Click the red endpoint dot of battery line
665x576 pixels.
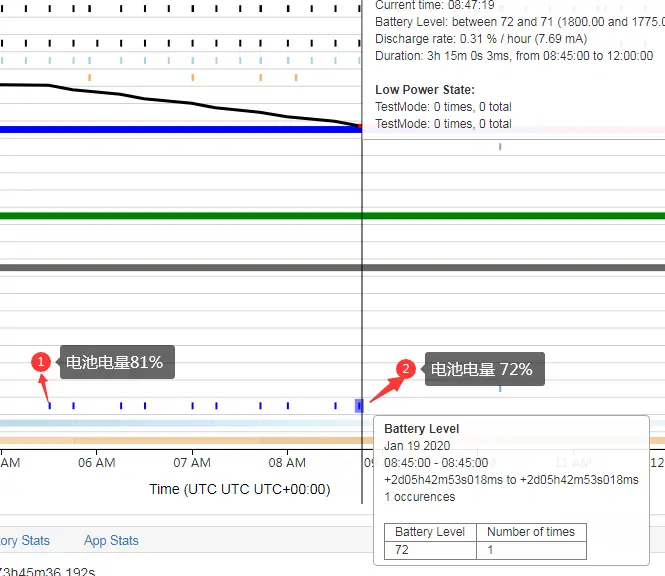tap(360, 126)
